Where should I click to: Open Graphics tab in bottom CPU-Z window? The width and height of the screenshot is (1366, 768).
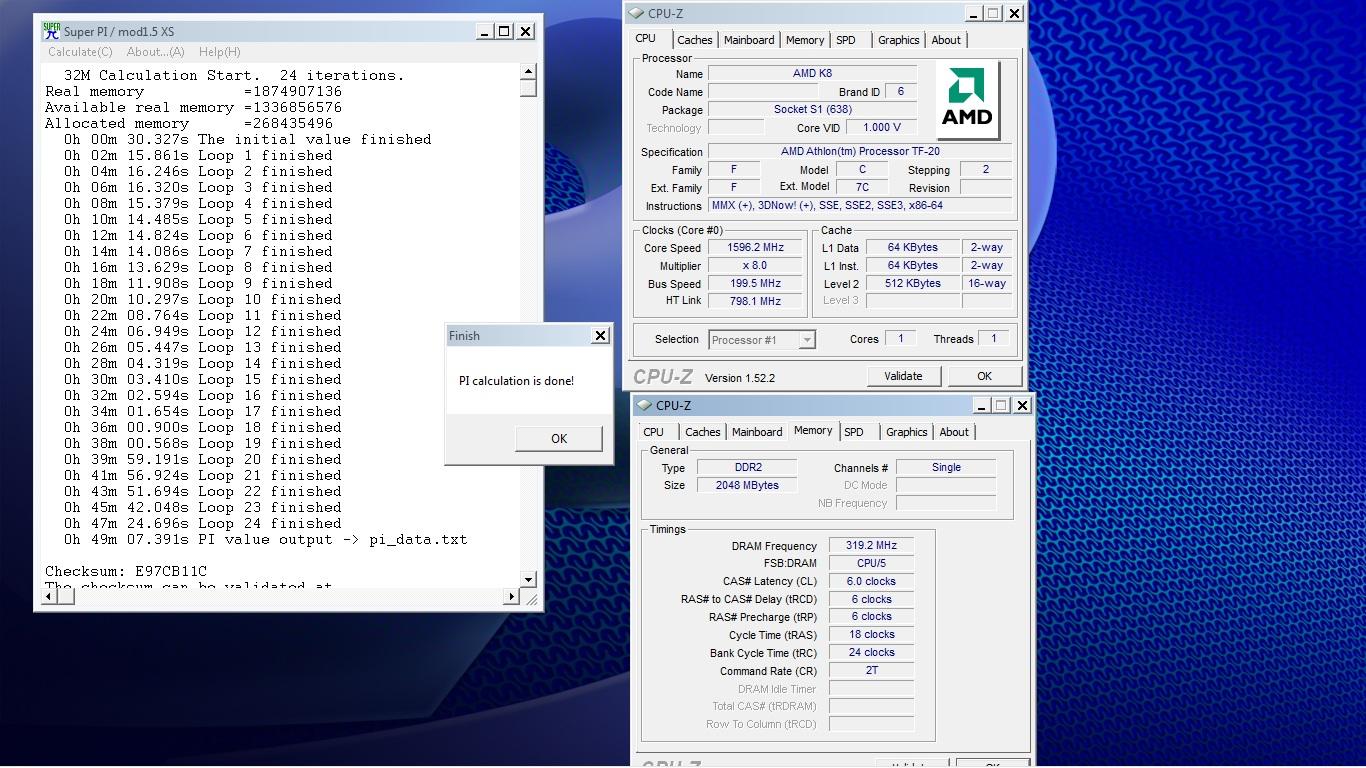(906, 432)
